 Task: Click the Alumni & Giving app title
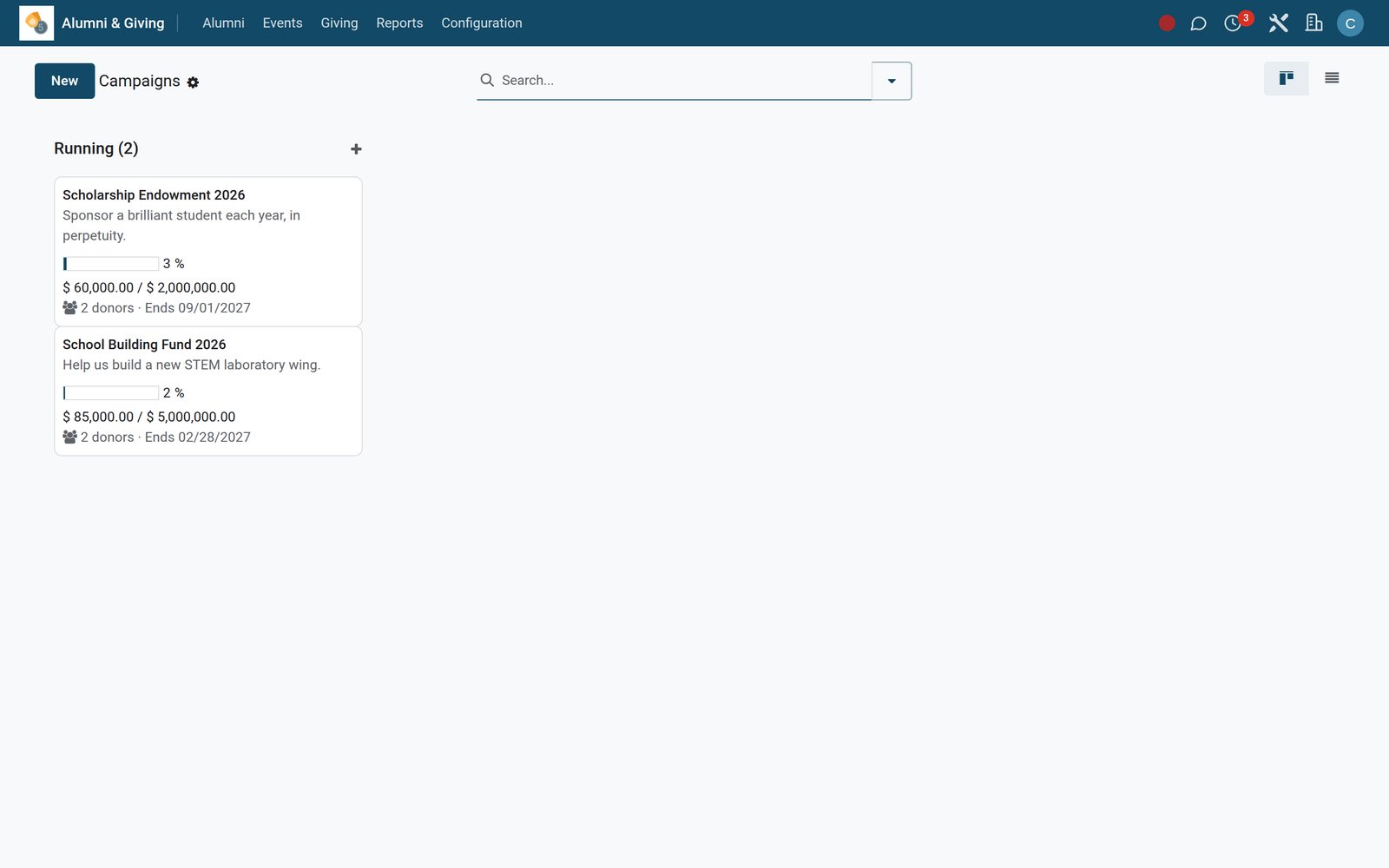[113, 23]
